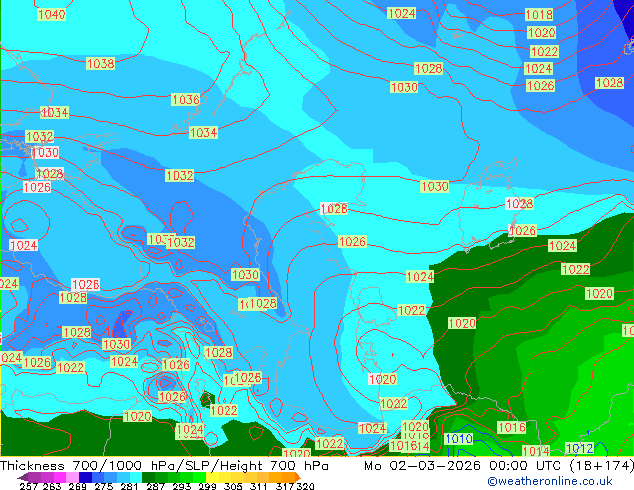This screenshot has width=634, height=490.
Task: Click the 1022 label between 1020 and 1024 top right
Action: [x=544, y=52]
